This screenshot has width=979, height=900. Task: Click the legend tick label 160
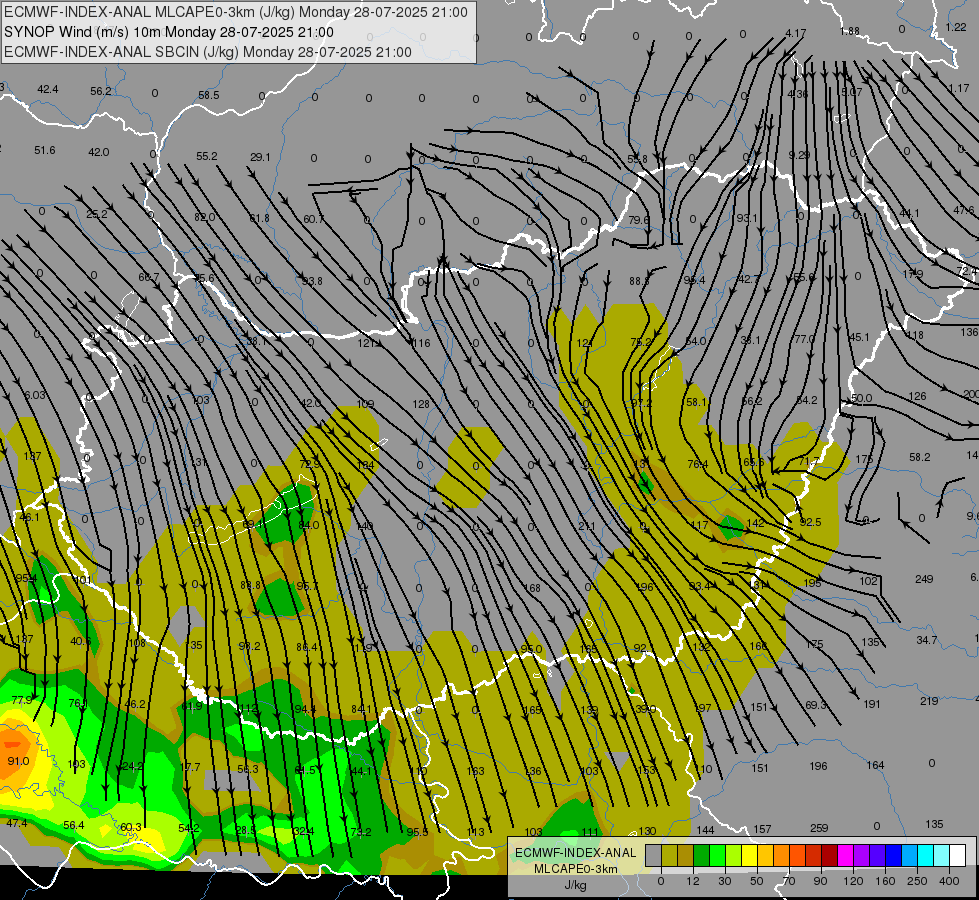click(885, 881)
